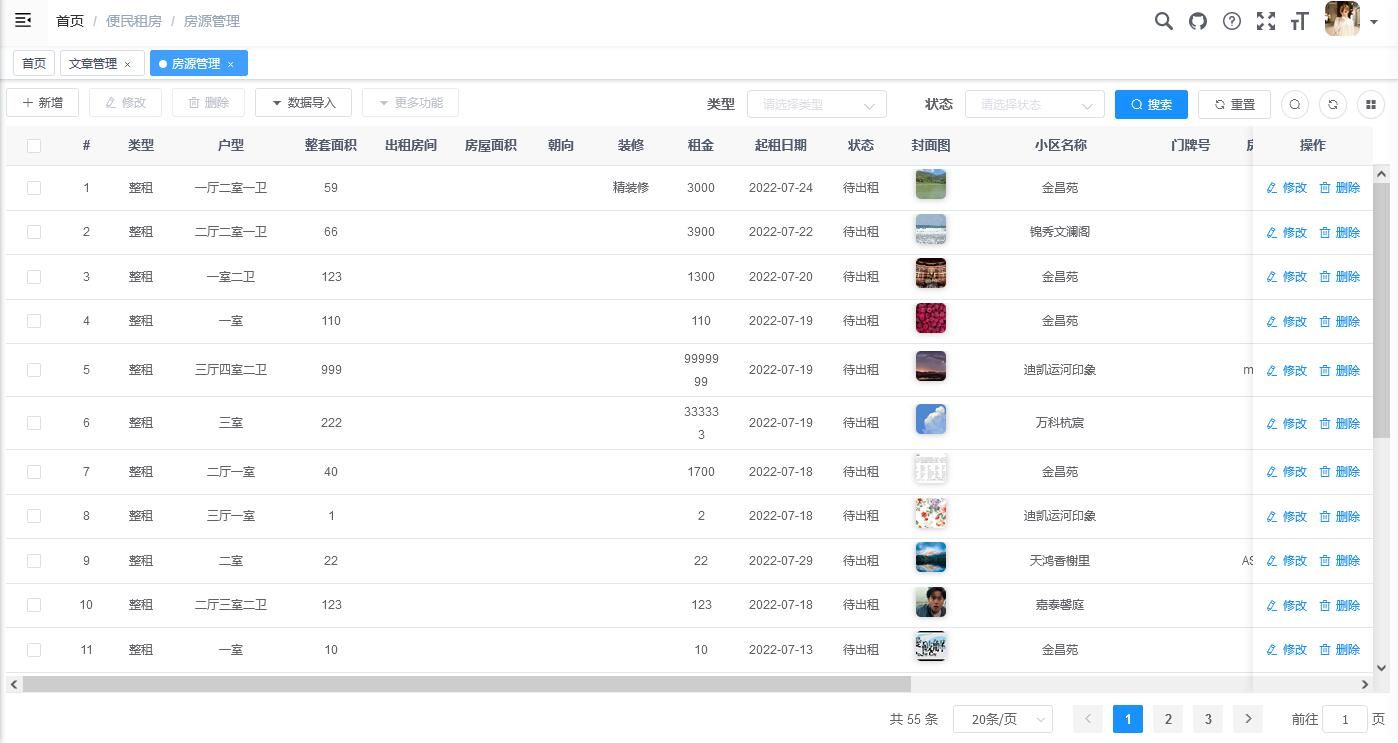Viewport: 1398px width, 743px height.
Task: Edit row 4 via 修改
Action: [1286, 321]
